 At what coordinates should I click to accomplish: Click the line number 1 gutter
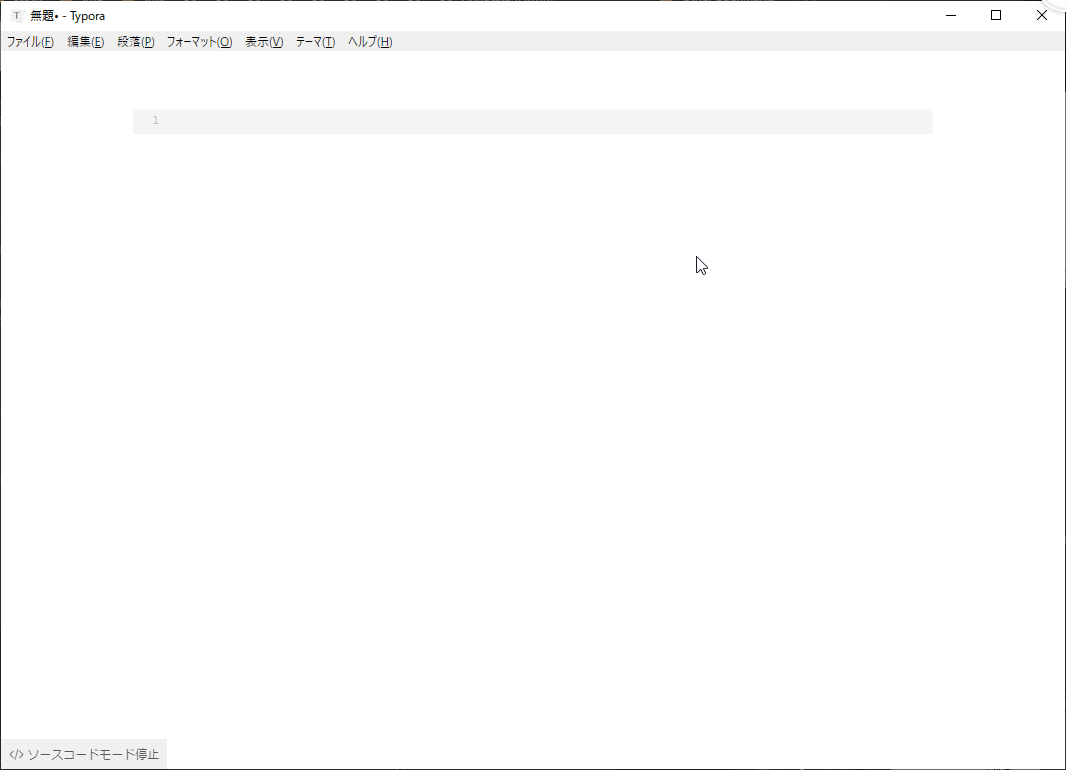click(155, 121)
